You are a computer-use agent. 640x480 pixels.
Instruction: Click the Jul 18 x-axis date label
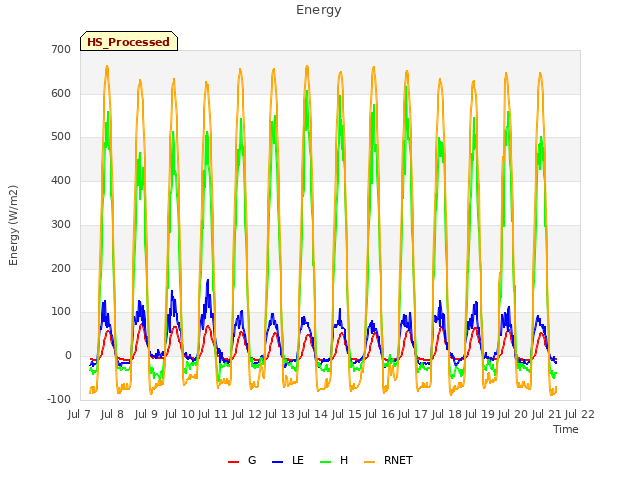[447, 414]
